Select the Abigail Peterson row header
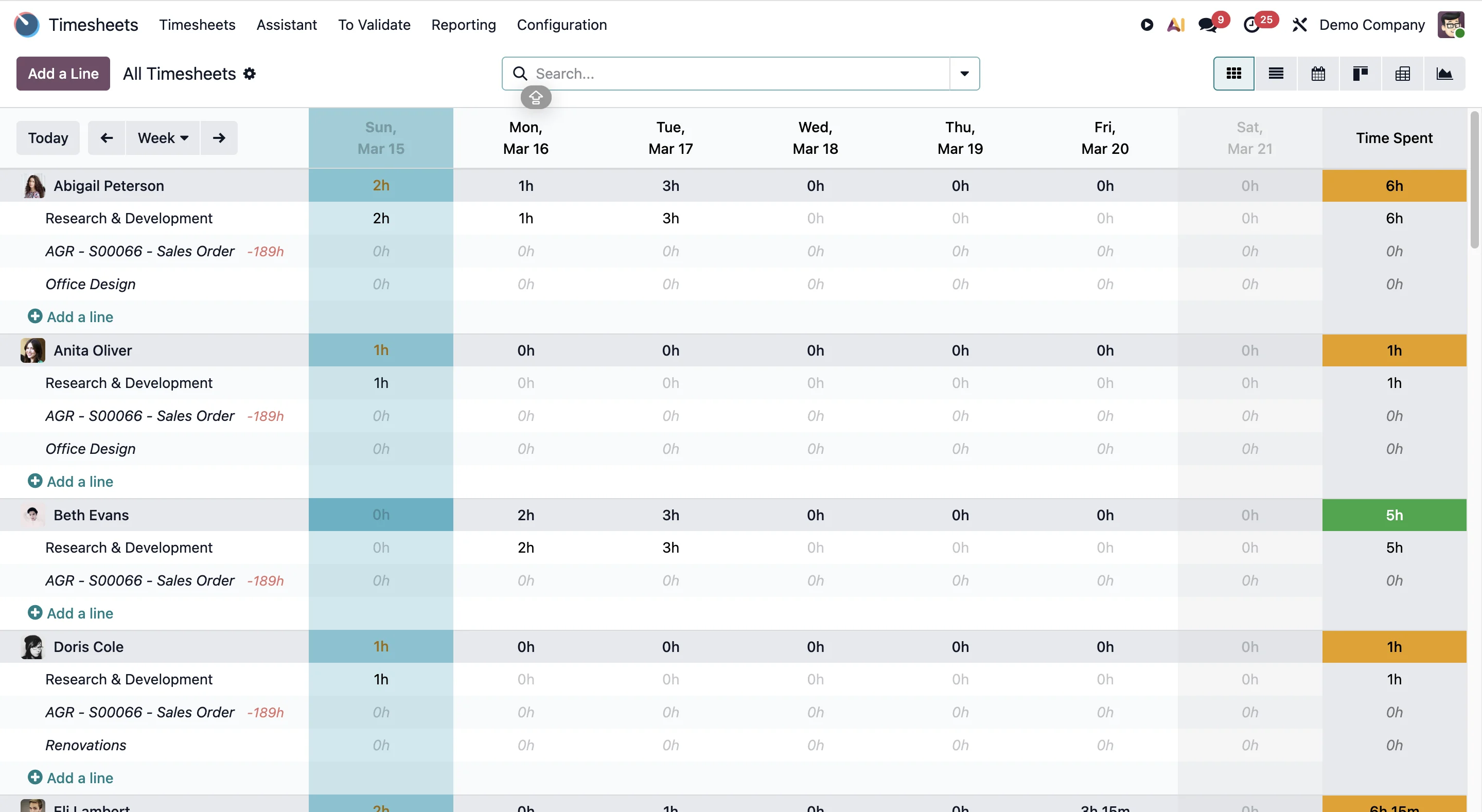Image resolution: width=1482 pixels, height=812 pixels. [x=154, y=186]
